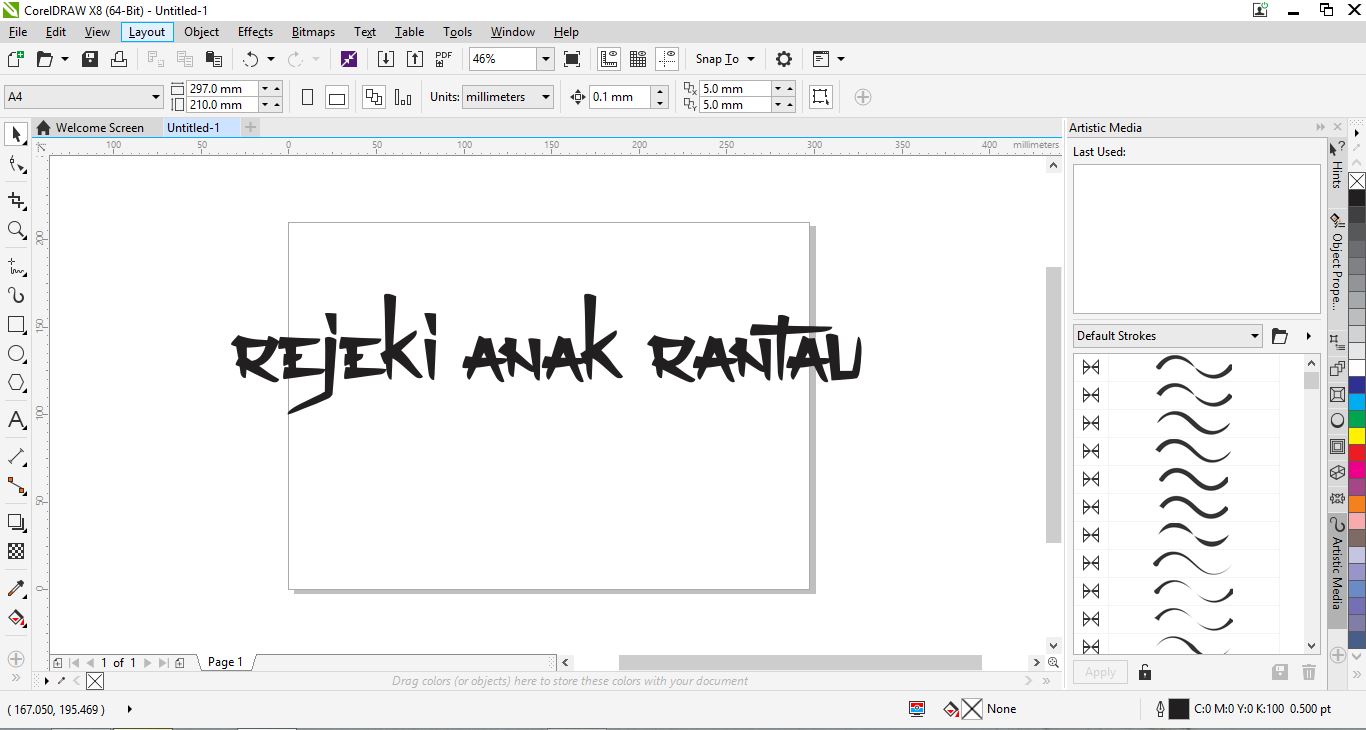Activate the Zoom tool
The image size is (1366, 730).
tap(15, 231)
